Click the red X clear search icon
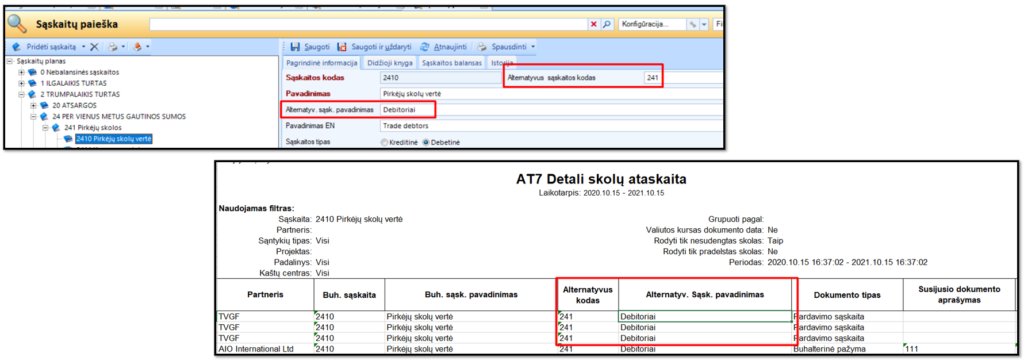The image size is (1024, 360). (594, 24)
